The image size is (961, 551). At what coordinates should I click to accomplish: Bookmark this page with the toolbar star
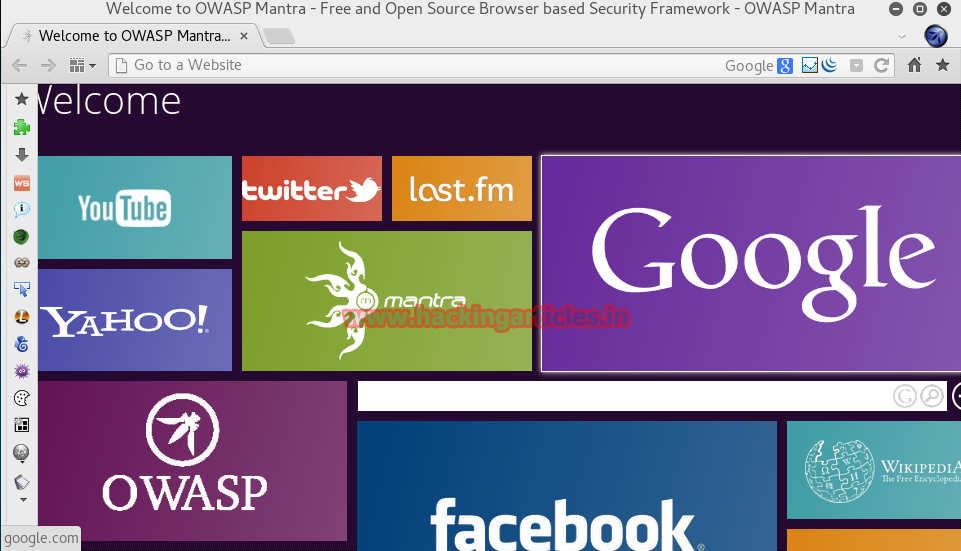click(x=943, y=65)
